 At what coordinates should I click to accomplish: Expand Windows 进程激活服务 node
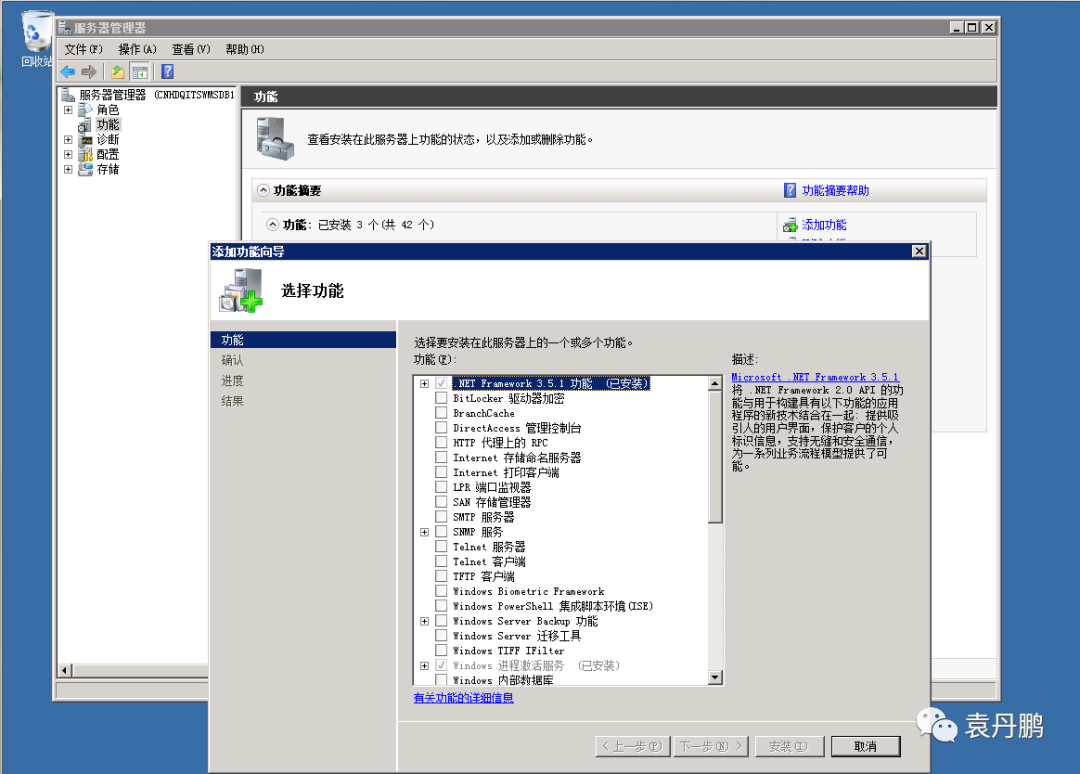[x=424, y=665]
